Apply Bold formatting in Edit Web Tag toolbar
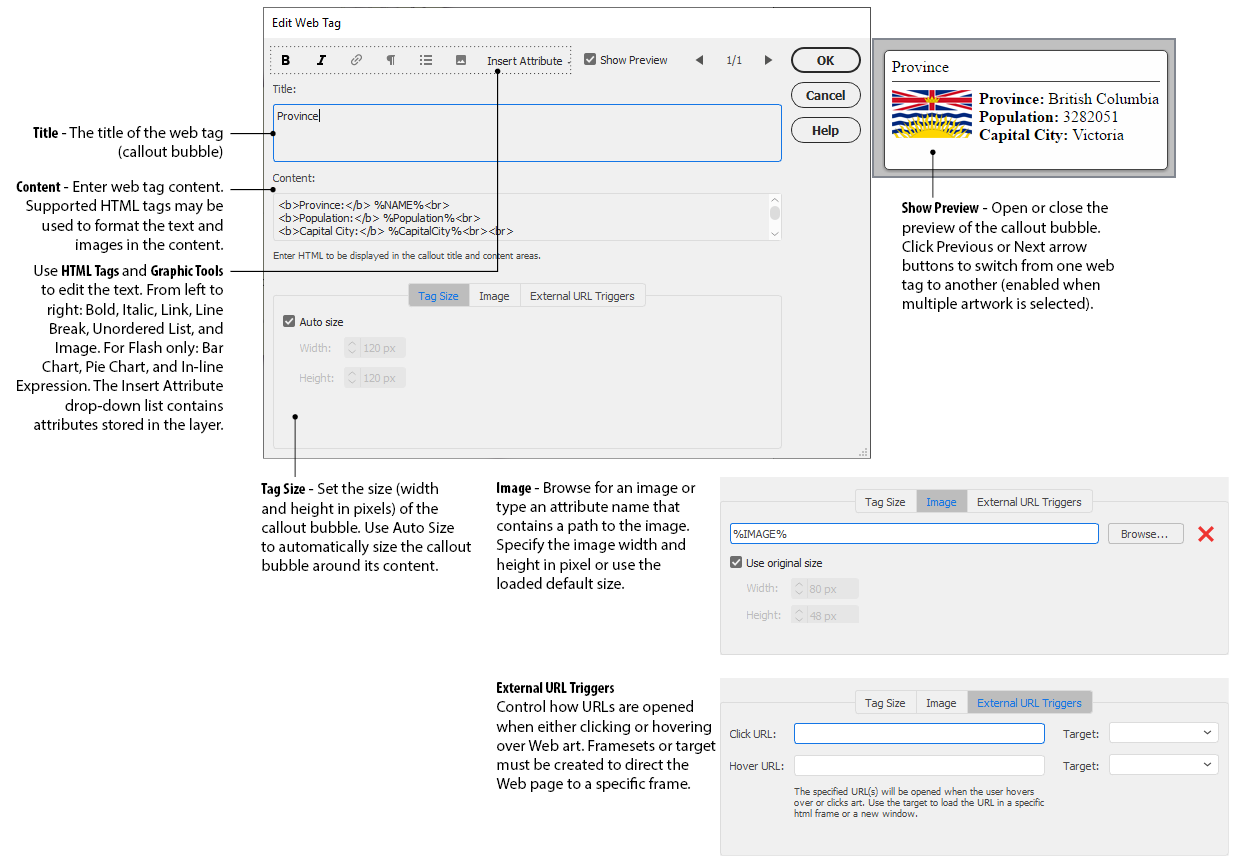1236x861 pixels. click(286, 60)
